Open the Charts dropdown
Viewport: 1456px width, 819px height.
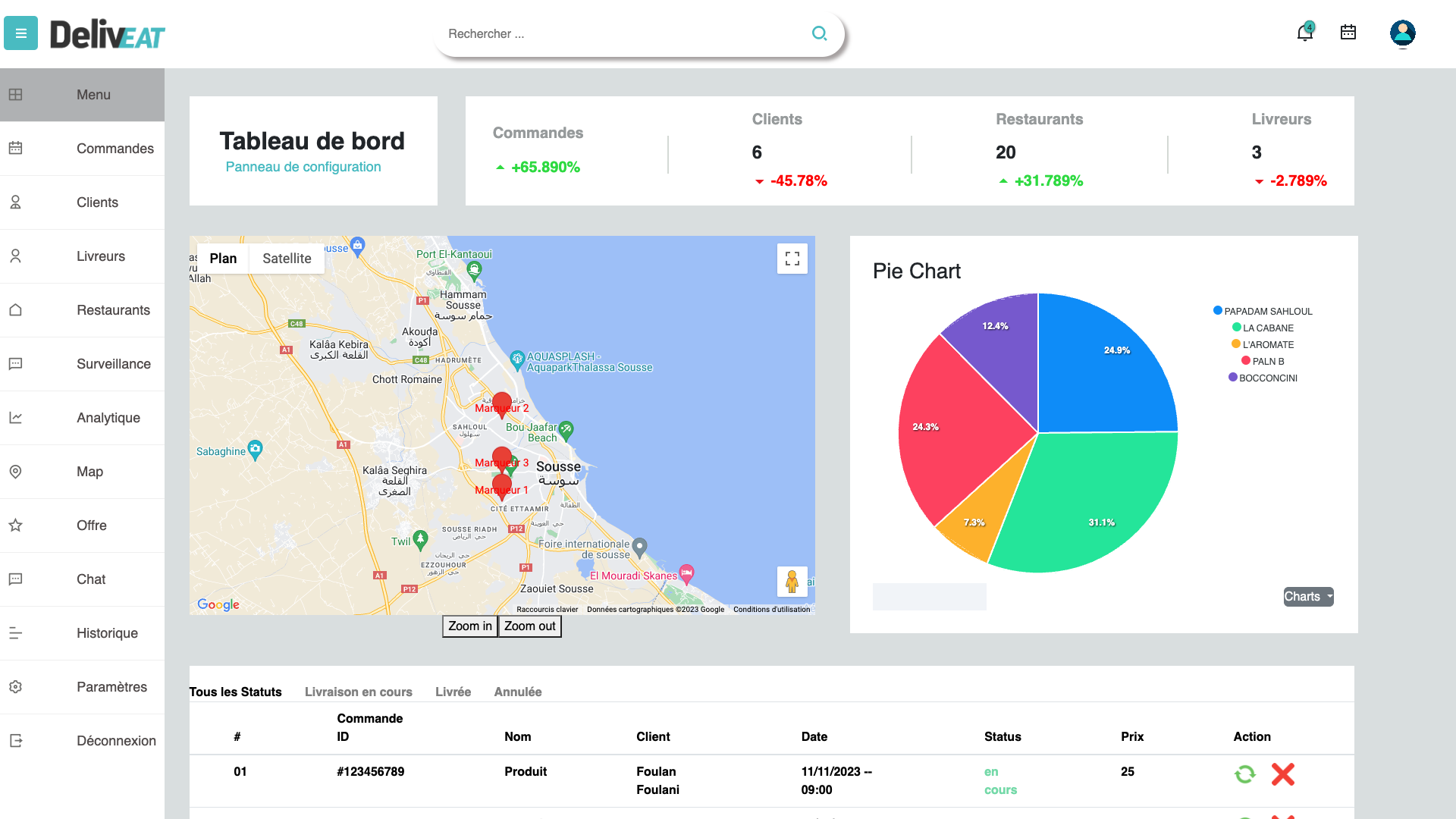pyautogui.click(x=1308, y=597)
